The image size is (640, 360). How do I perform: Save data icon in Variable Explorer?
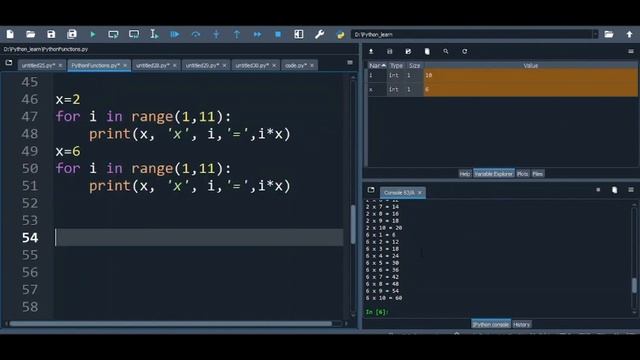pyautogui.click(x=389, y=51)
